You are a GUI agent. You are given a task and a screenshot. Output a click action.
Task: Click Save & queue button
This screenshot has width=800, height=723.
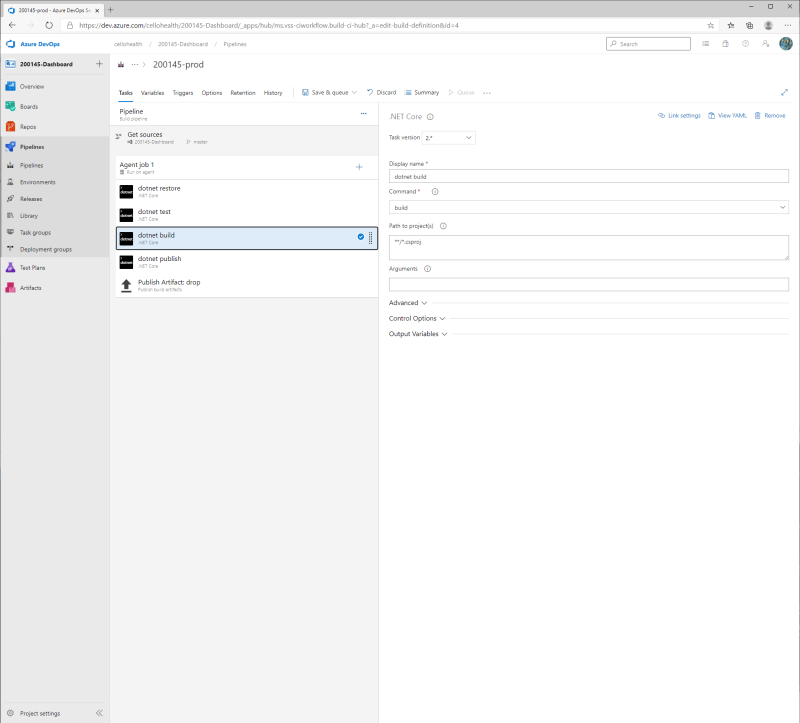point(325,92)
